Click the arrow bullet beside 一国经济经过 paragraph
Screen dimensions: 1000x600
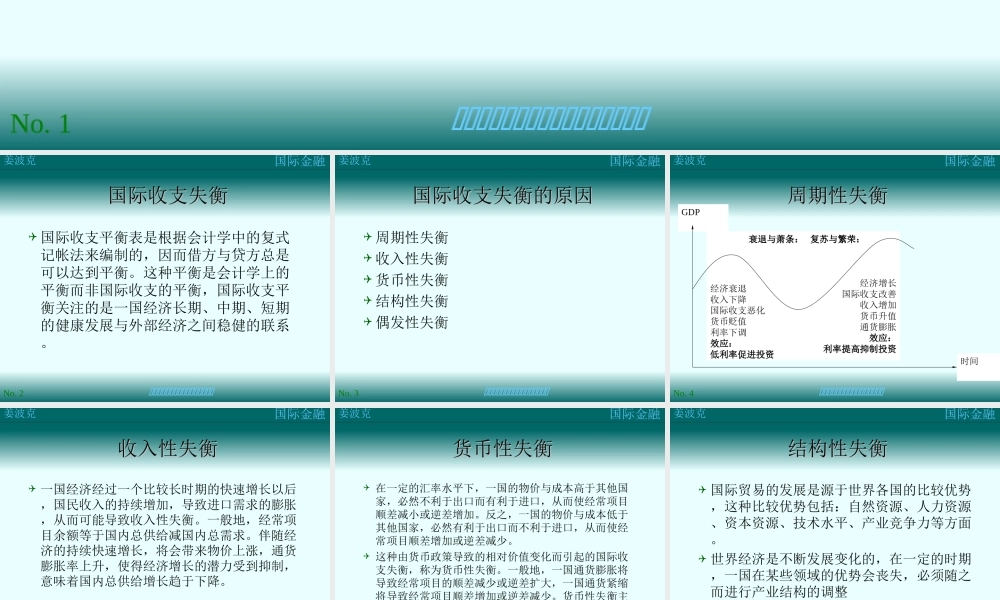coord(31,488)
